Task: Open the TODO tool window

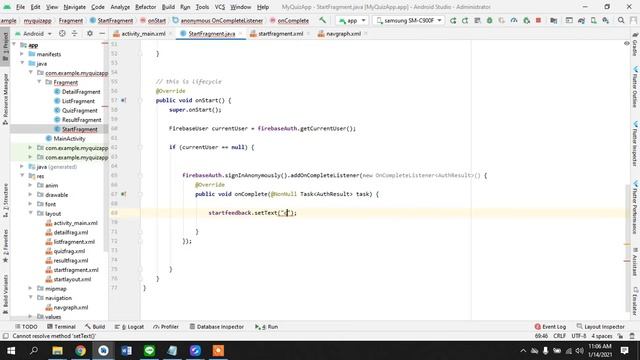Action: point(26,327)
